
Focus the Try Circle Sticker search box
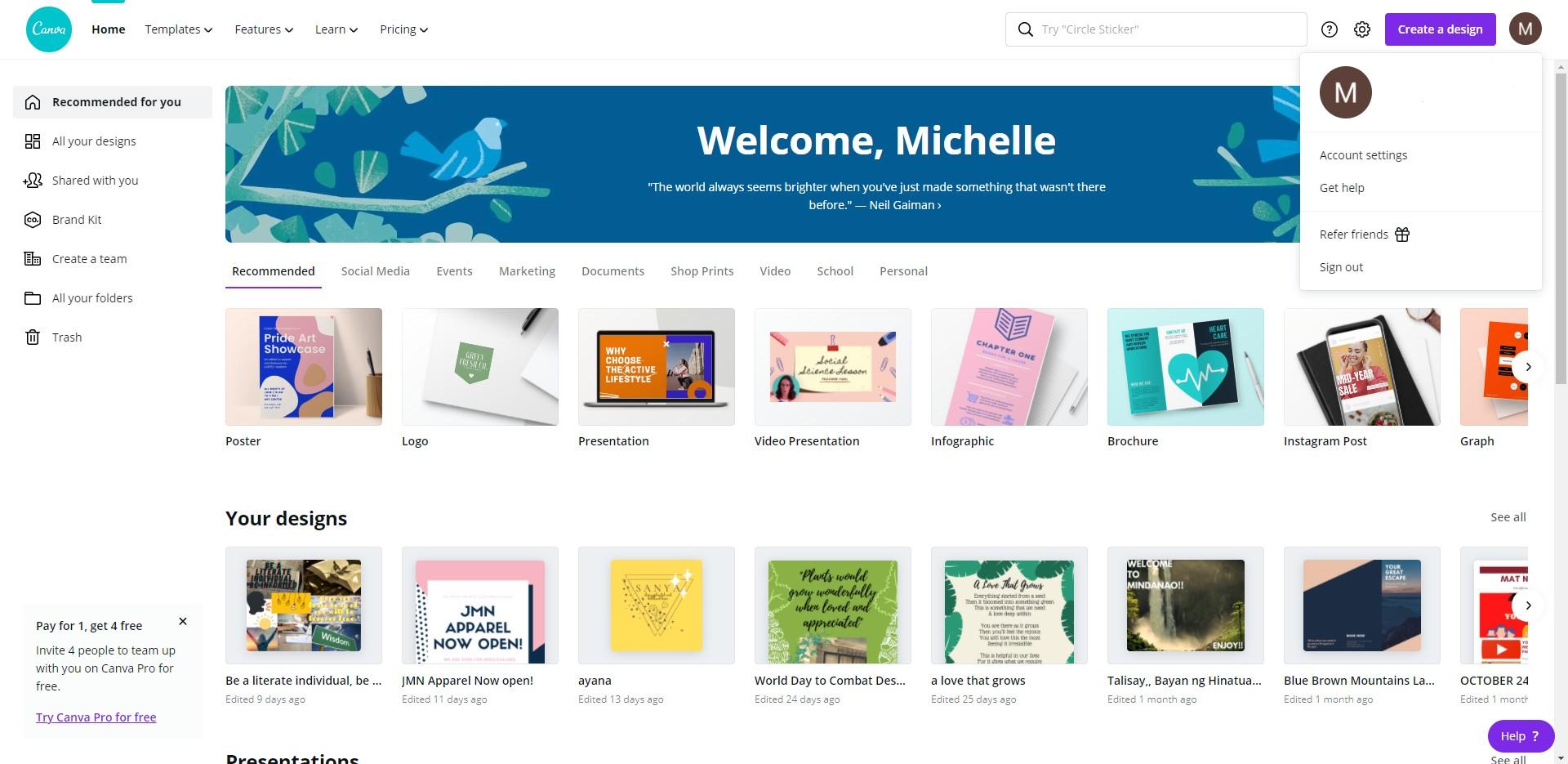pos(1156,29)
